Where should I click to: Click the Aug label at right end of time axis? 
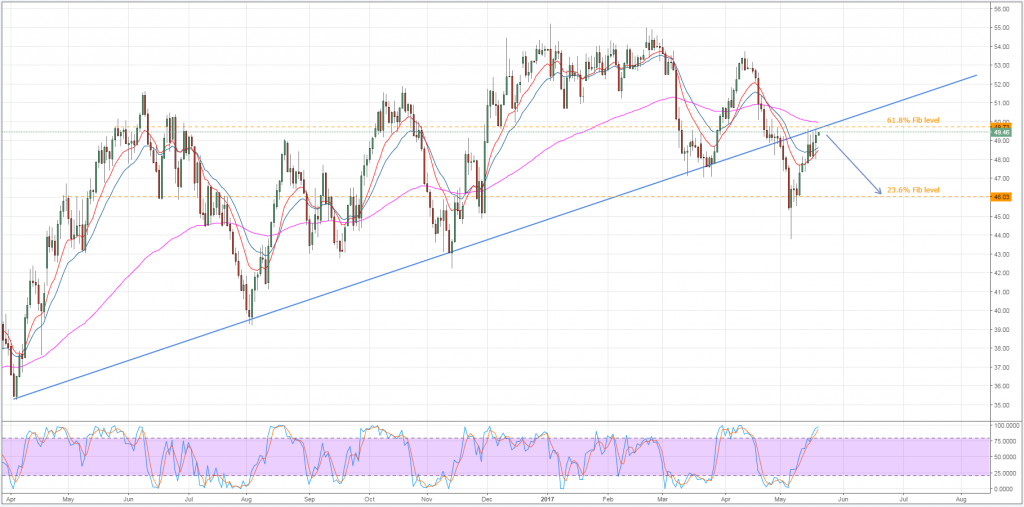[x=961, y=496]
